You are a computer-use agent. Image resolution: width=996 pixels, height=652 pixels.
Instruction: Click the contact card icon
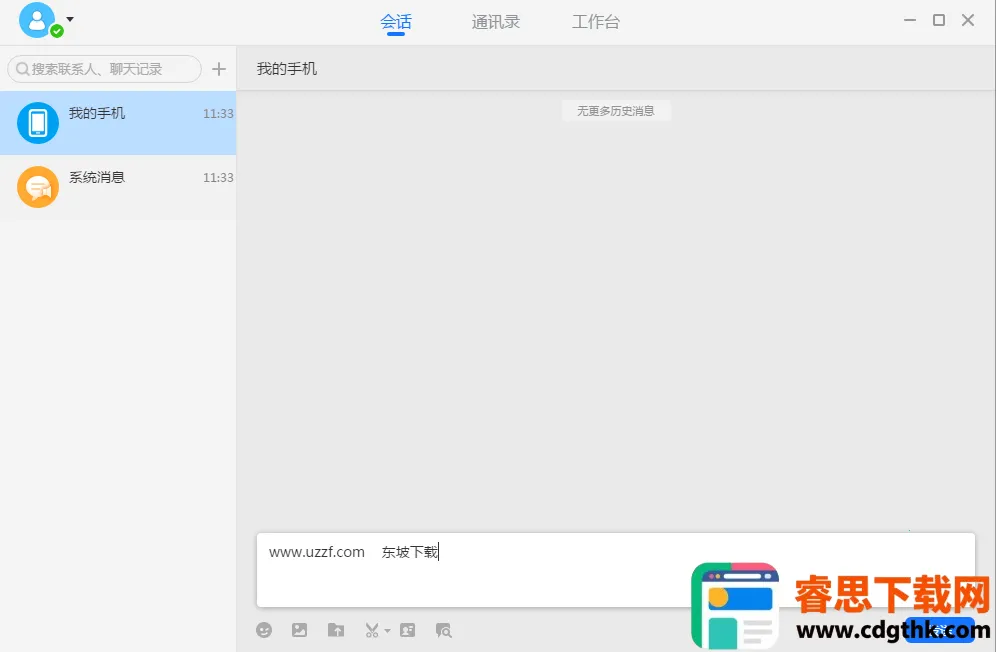click(x=407, y=630)
